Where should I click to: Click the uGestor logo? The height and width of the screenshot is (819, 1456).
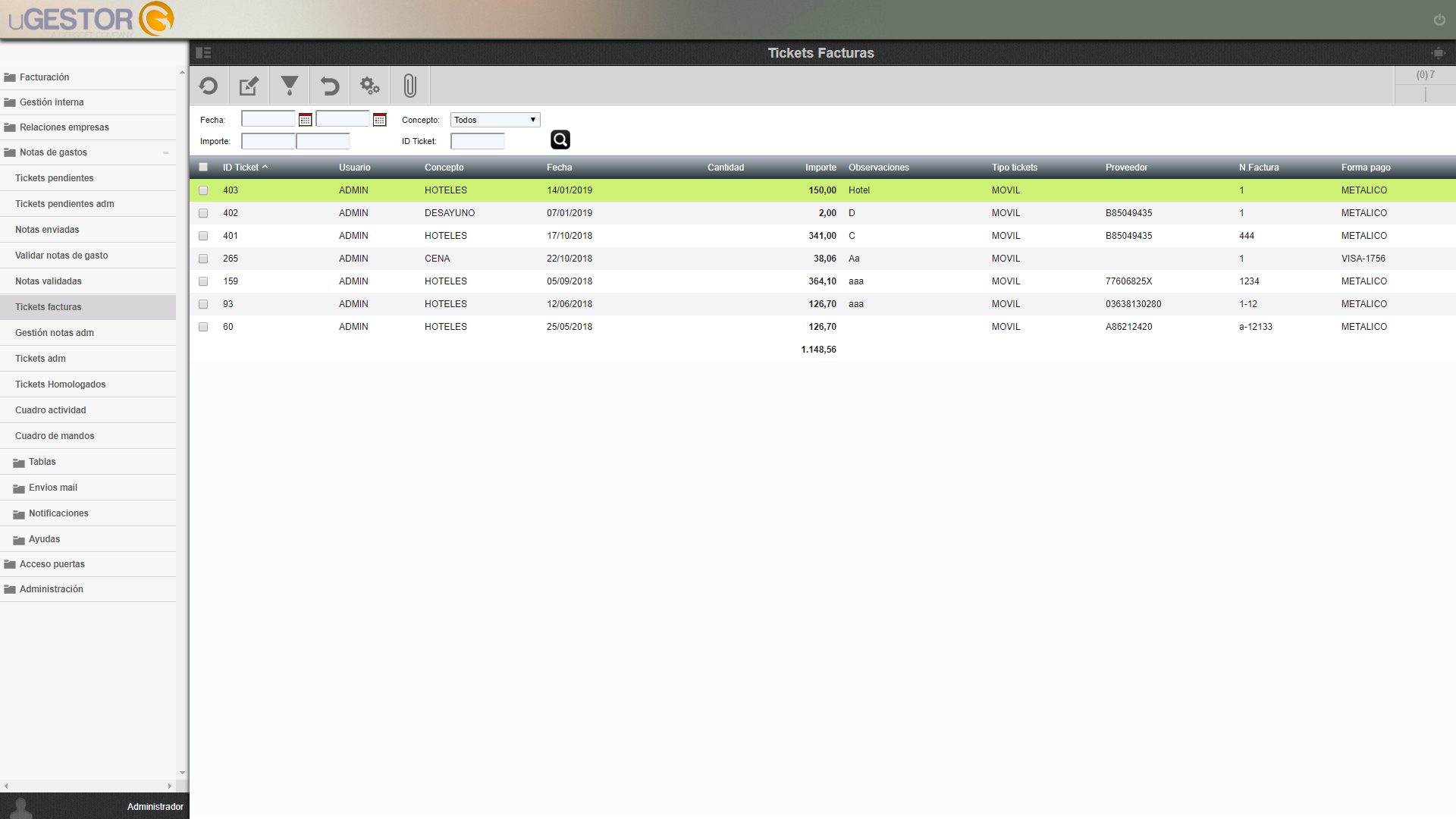91,19
